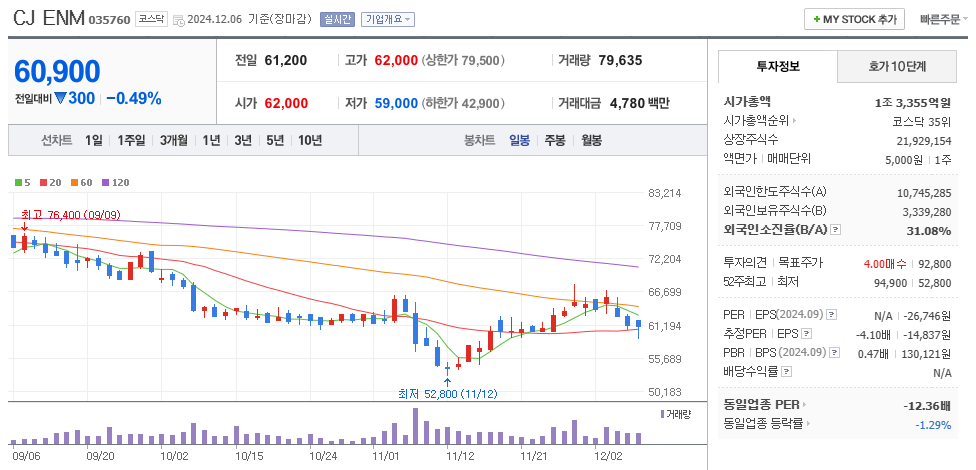The image size is (976, 470).
Task: Click the CJ ENM stock name
Action: click(49, 18)
